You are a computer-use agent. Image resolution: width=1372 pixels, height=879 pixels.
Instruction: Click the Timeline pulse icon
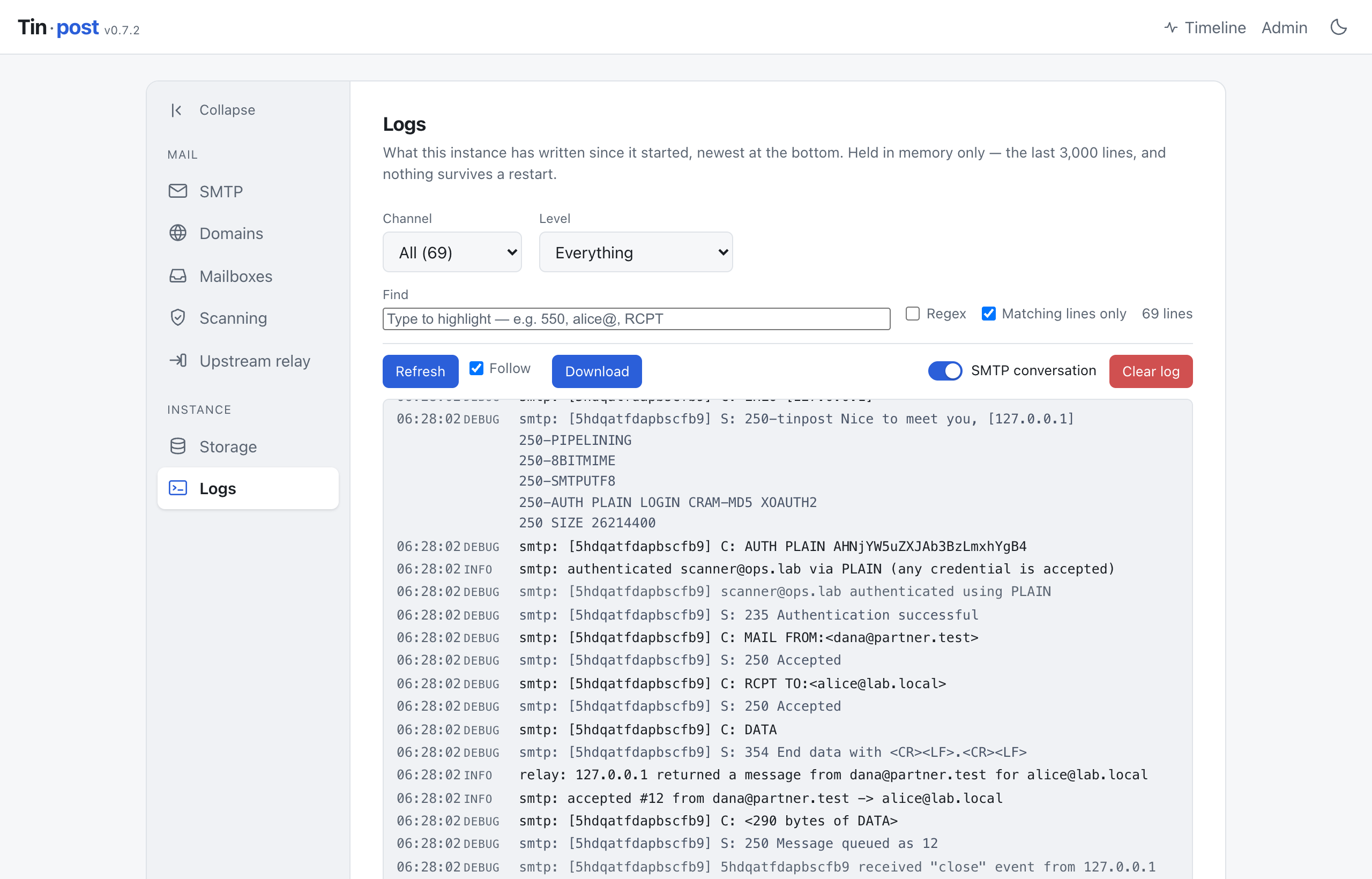1170,27
